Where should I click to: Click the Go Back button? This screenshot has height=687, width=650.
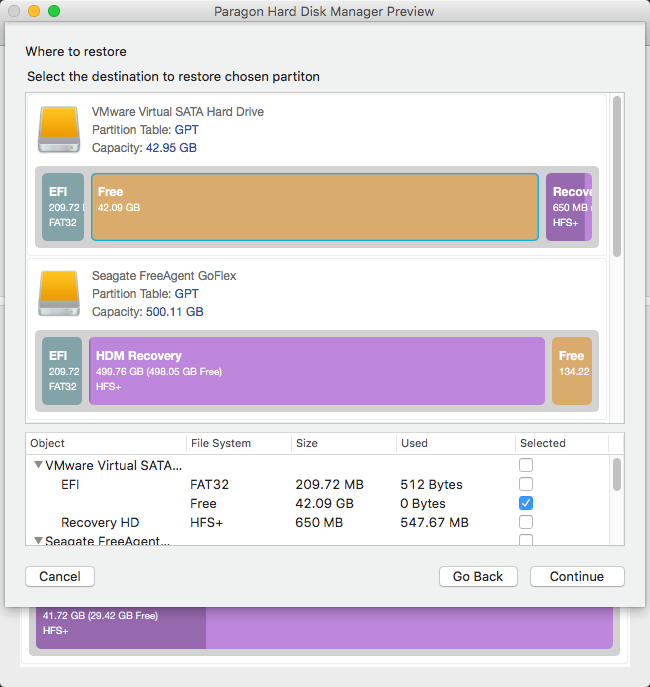tap(478, 577)
